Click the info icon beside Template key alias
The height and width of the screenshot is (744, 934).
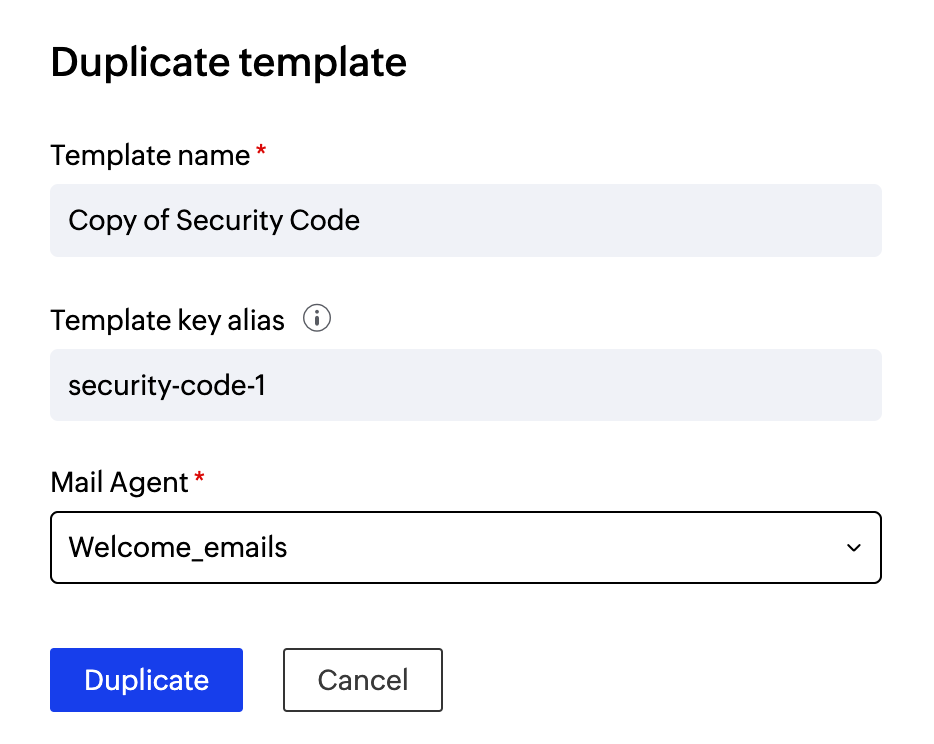pos(316,320)
